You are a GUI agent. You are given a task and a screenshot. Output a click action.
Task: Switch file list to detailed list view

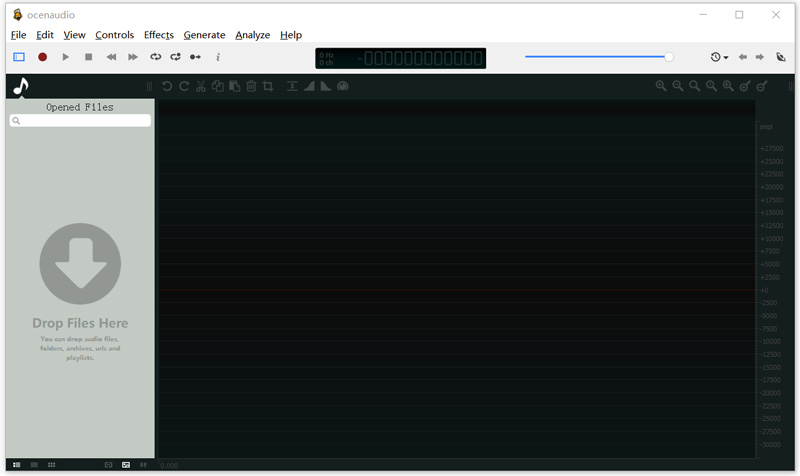tap(16, 465)
